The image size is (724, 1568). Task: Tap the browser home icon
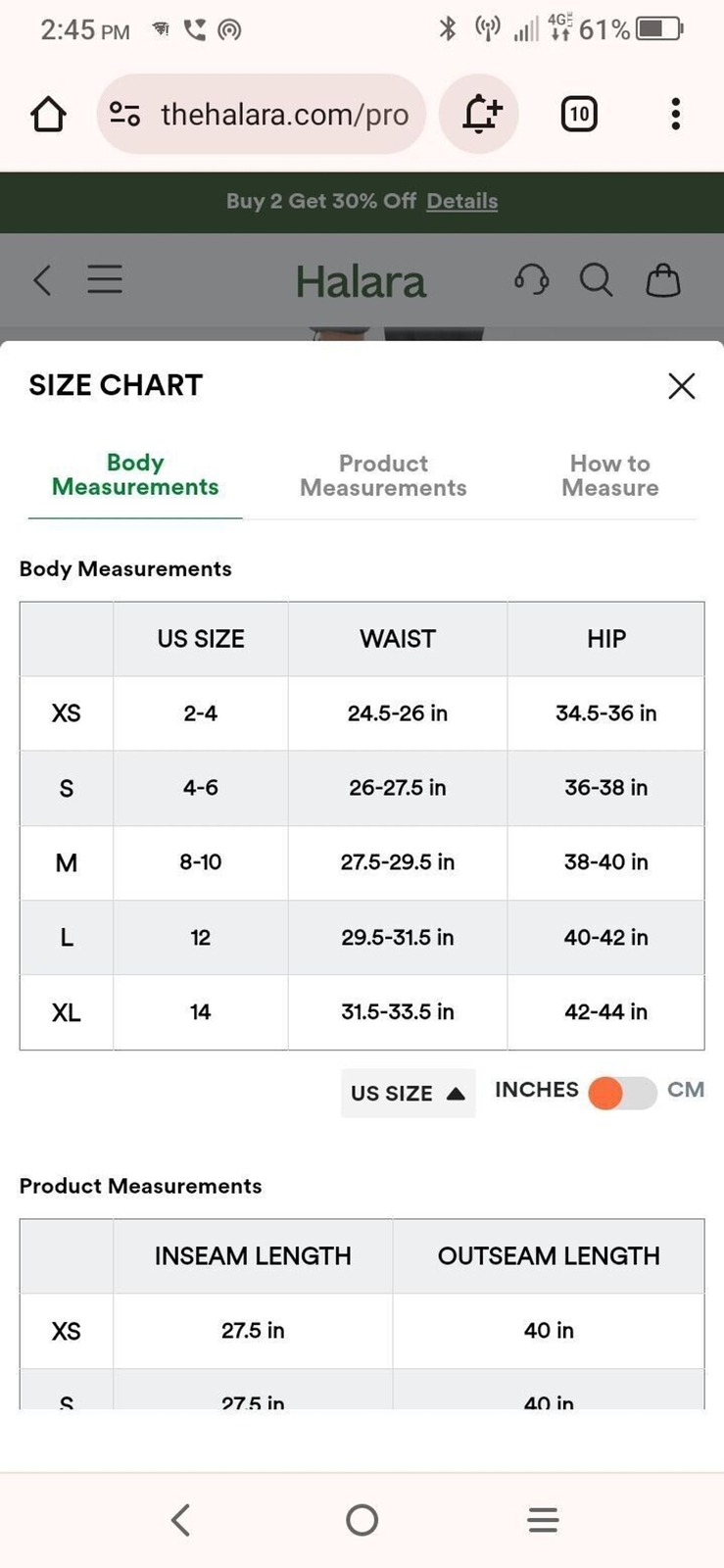coord(48,115)
